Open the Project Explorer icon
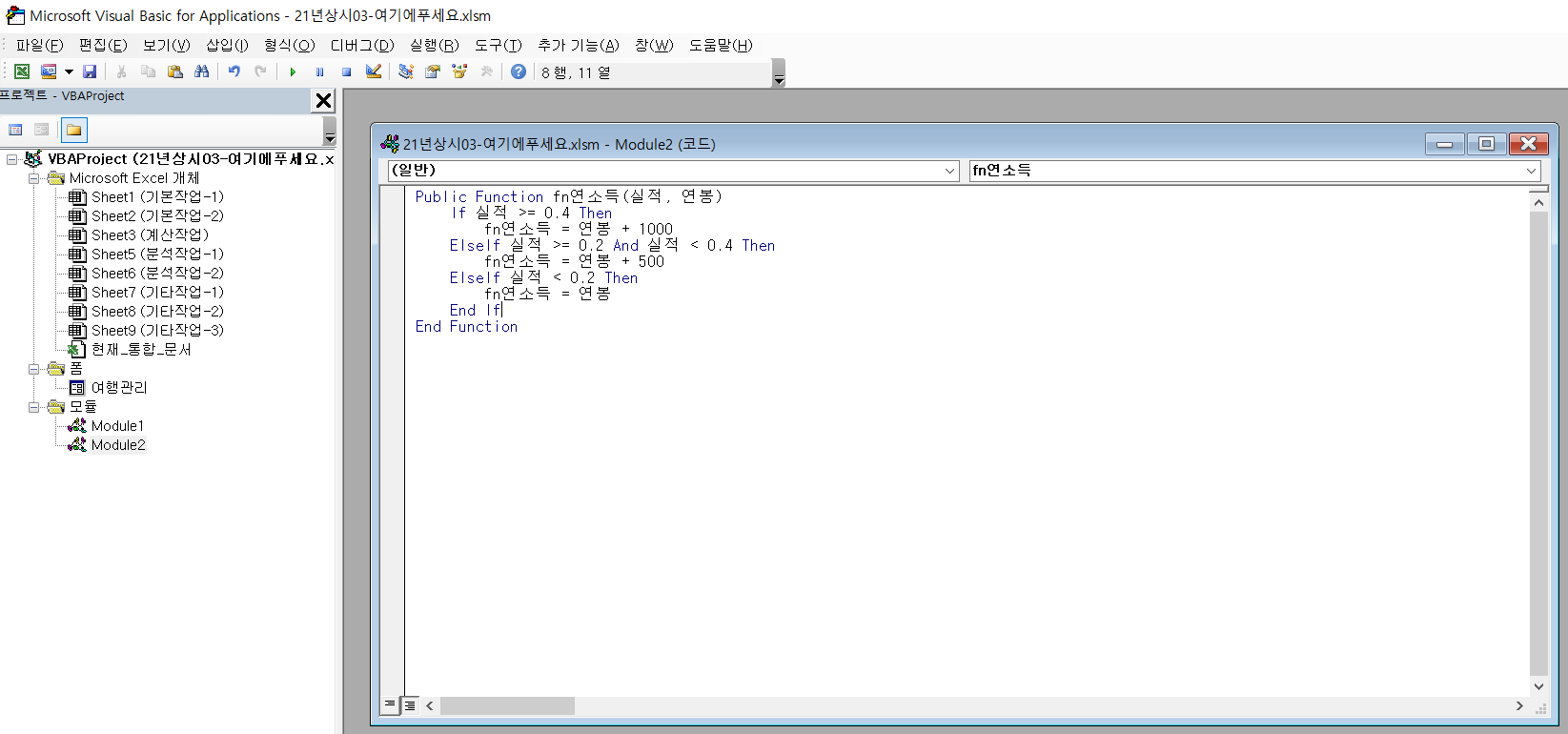 click(x=406, y=71)
